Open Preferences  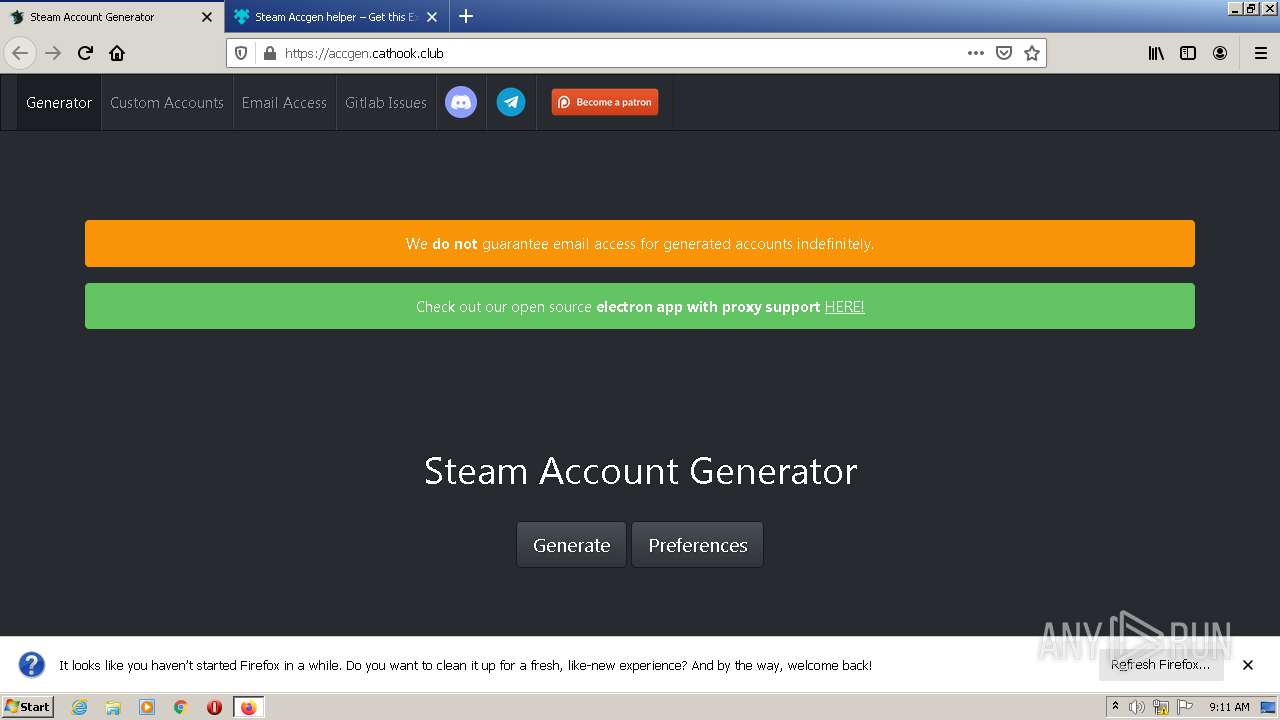pyautogui.click(x=698, y=545)
